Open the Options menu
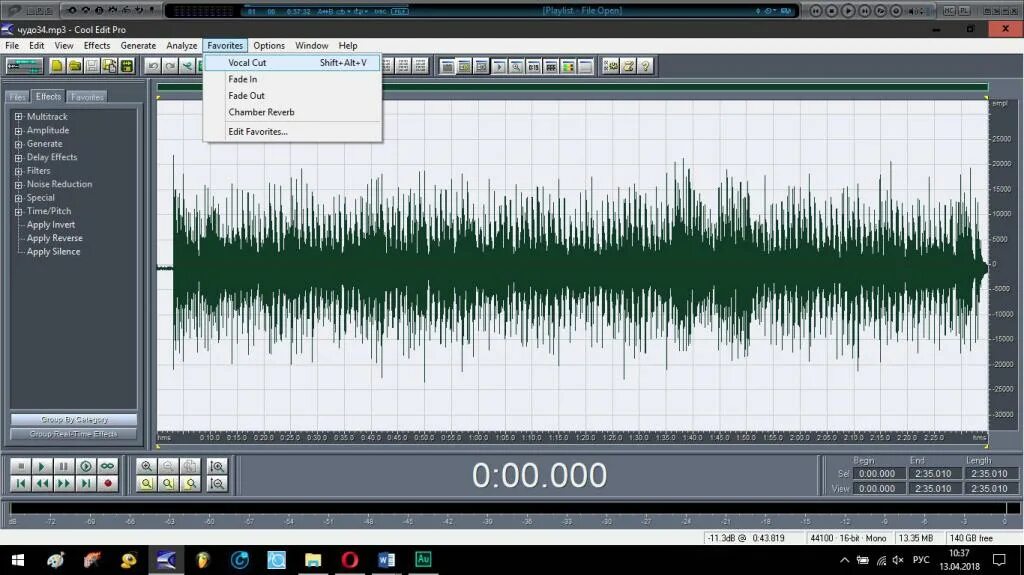 pyautogui.click(x=269, y=46)
